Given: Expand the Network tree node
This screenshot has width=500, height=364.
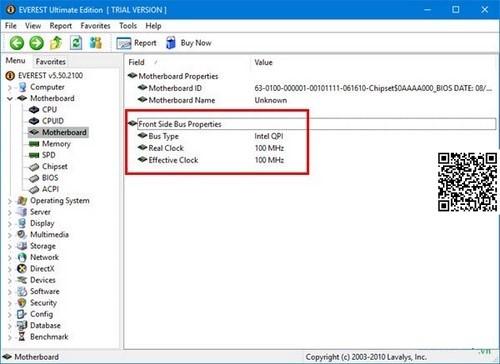Looking at the screenshot, I should 10,258.
